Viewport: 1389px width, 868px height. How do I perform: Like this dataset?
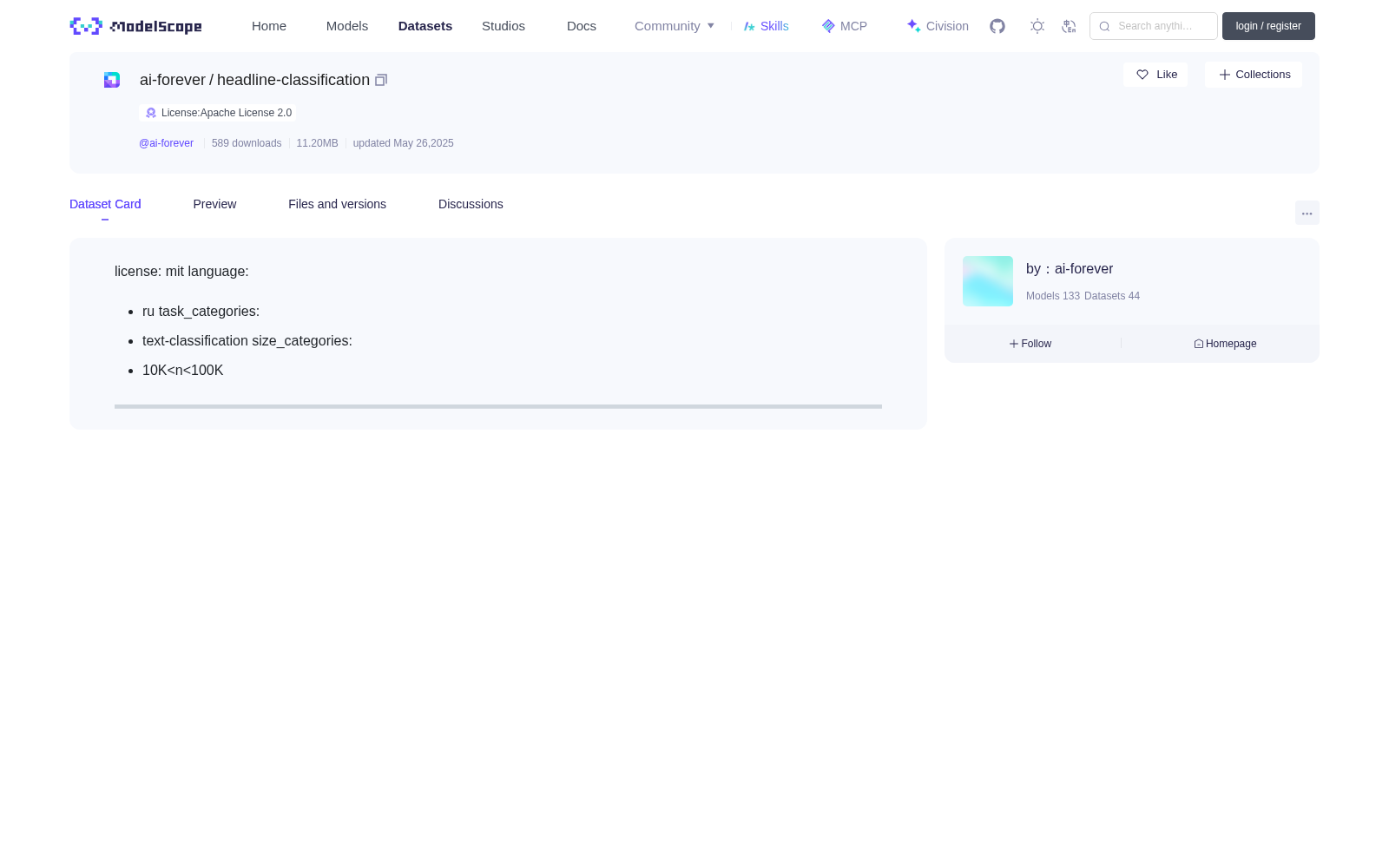[1155, 75]
